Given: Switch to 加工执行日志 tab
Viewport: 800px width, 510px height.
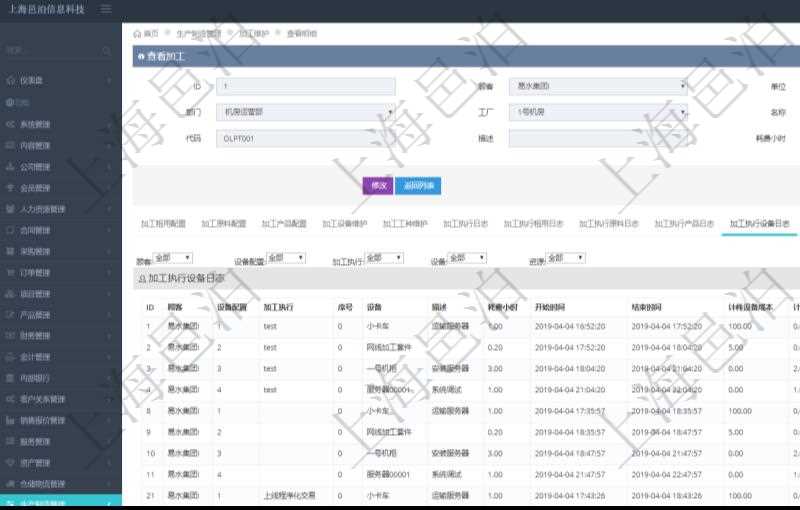Looking at the screenshot, I should 465,224.
